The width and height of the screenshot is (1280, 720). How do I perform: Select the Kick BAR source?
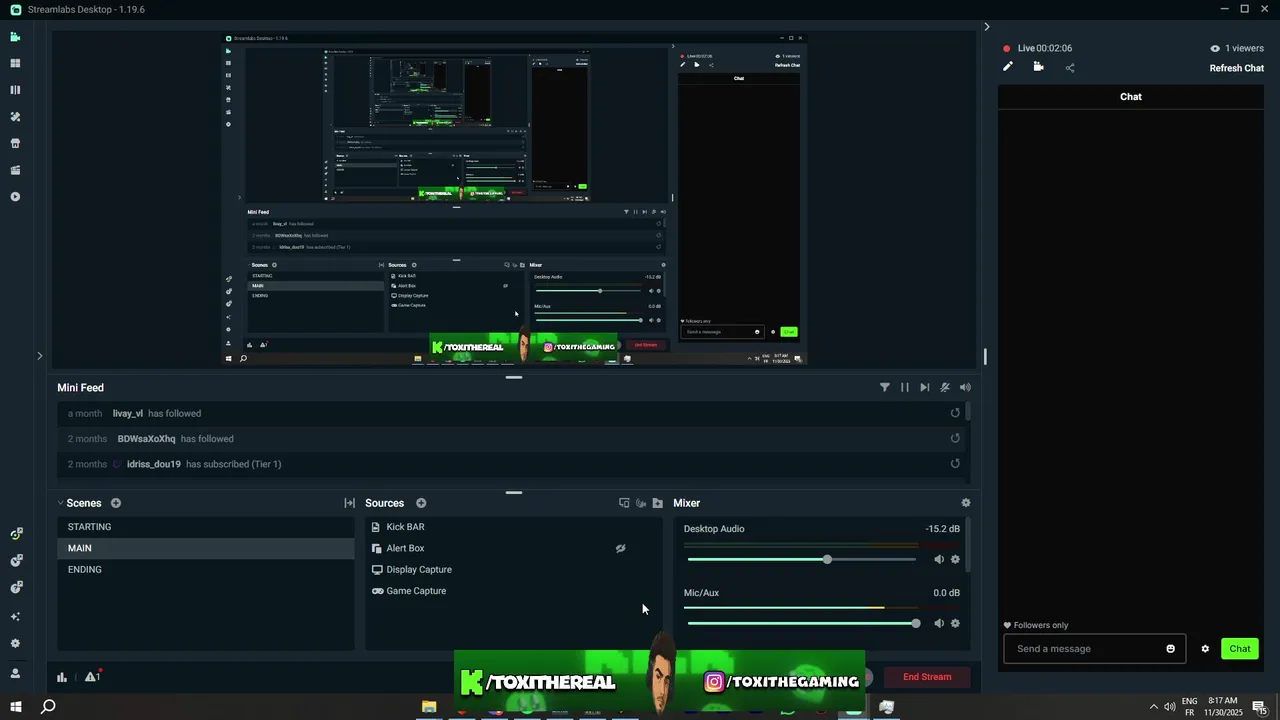513,527
